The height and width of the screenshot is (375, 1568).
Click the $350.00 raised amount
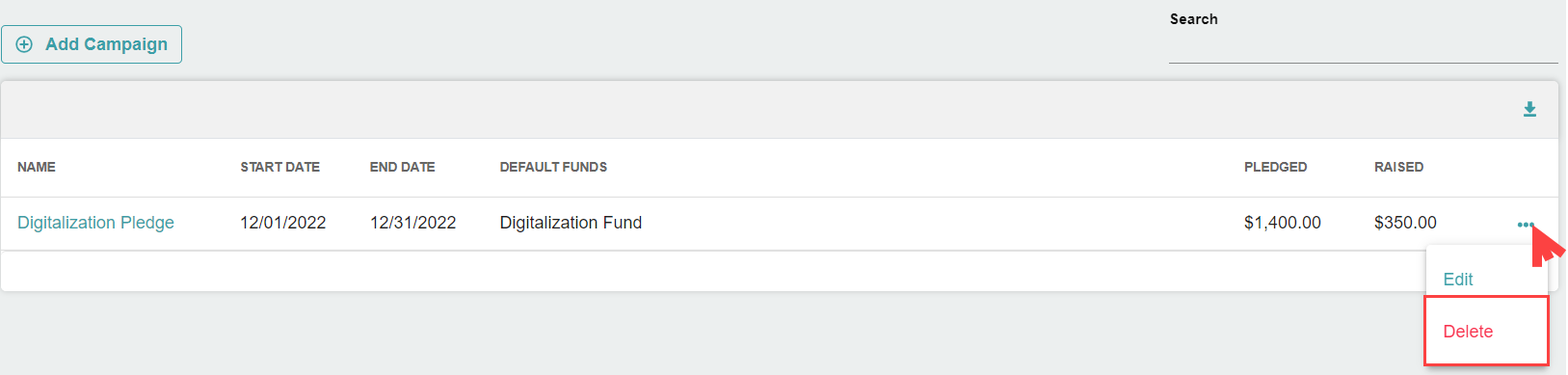tap(1405, 223)
